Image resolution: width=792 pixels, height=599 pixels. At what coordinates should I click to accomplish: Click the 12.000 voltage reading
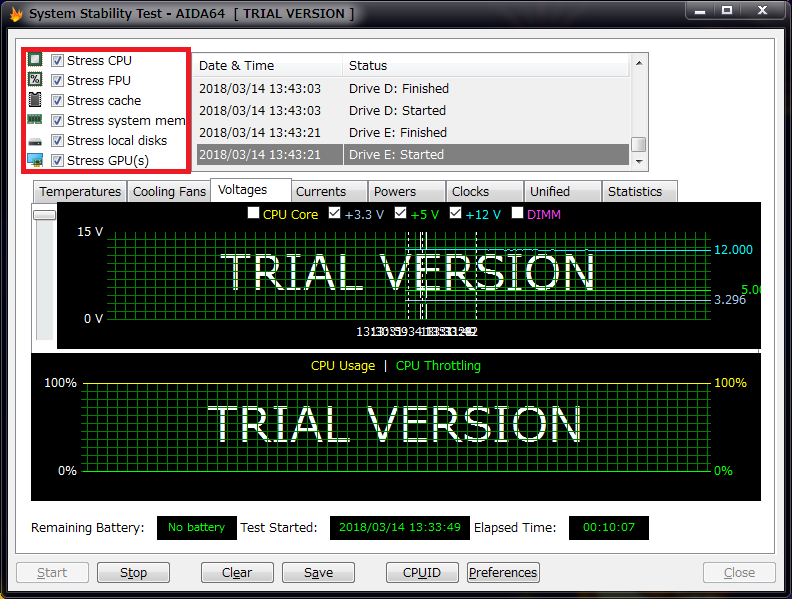[733, 249]
